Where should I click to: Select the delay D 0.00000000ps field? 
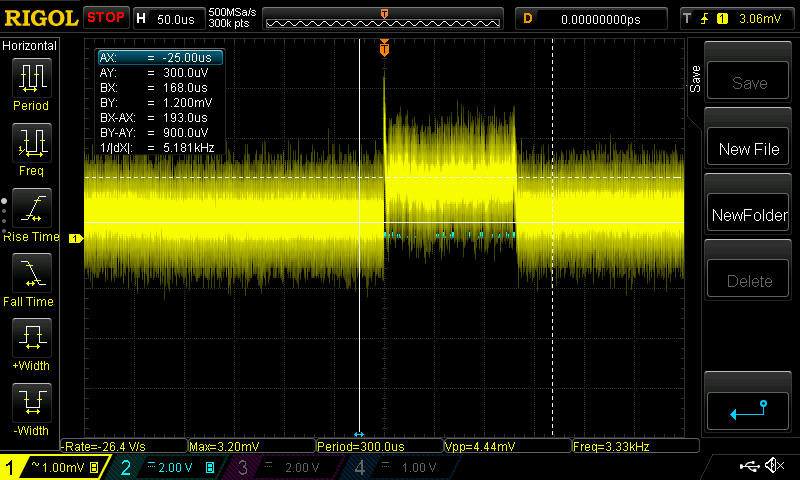coord(591,19)
